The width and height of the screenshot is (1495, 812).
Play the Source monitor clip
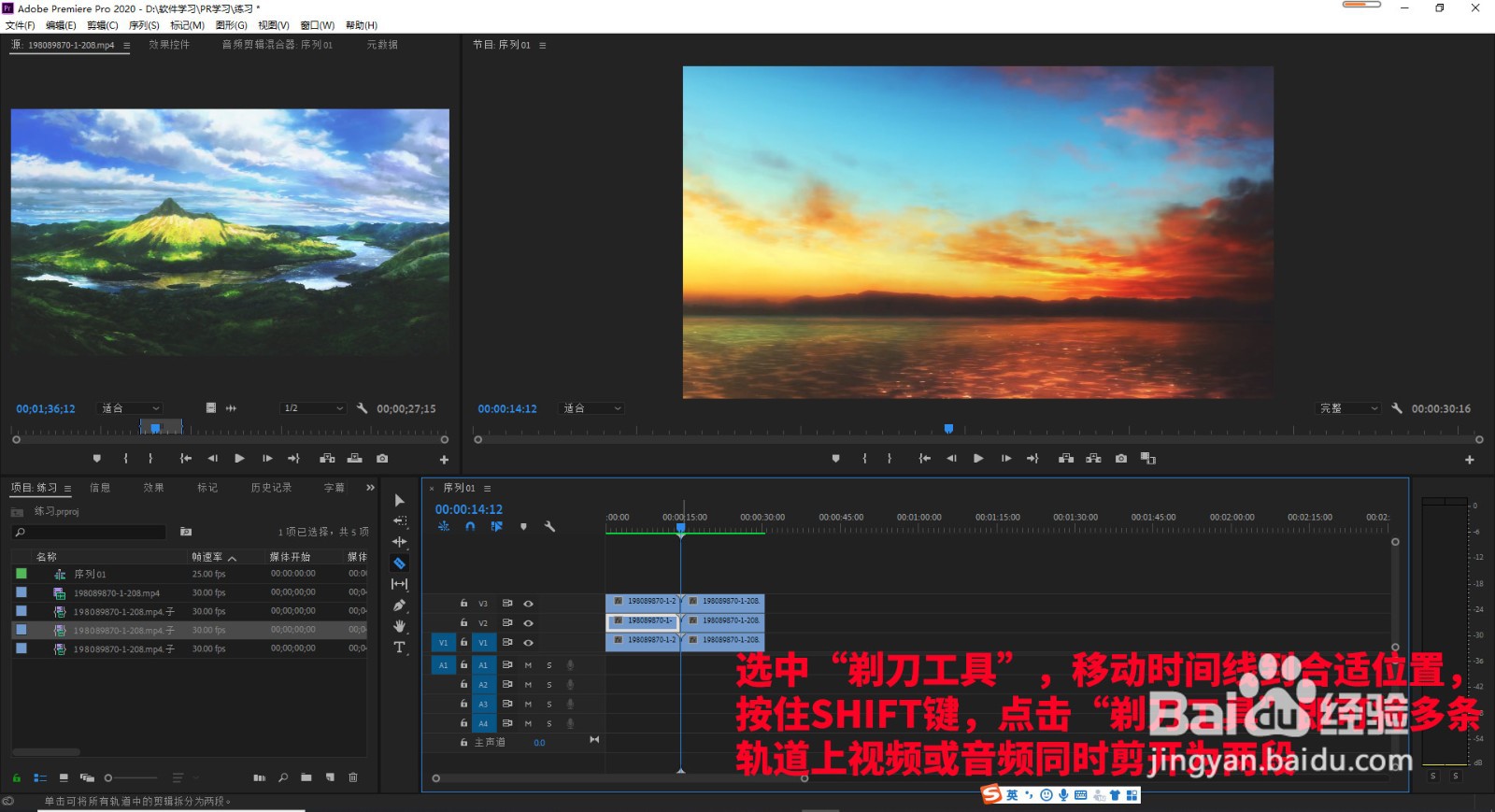click(239, 459)
